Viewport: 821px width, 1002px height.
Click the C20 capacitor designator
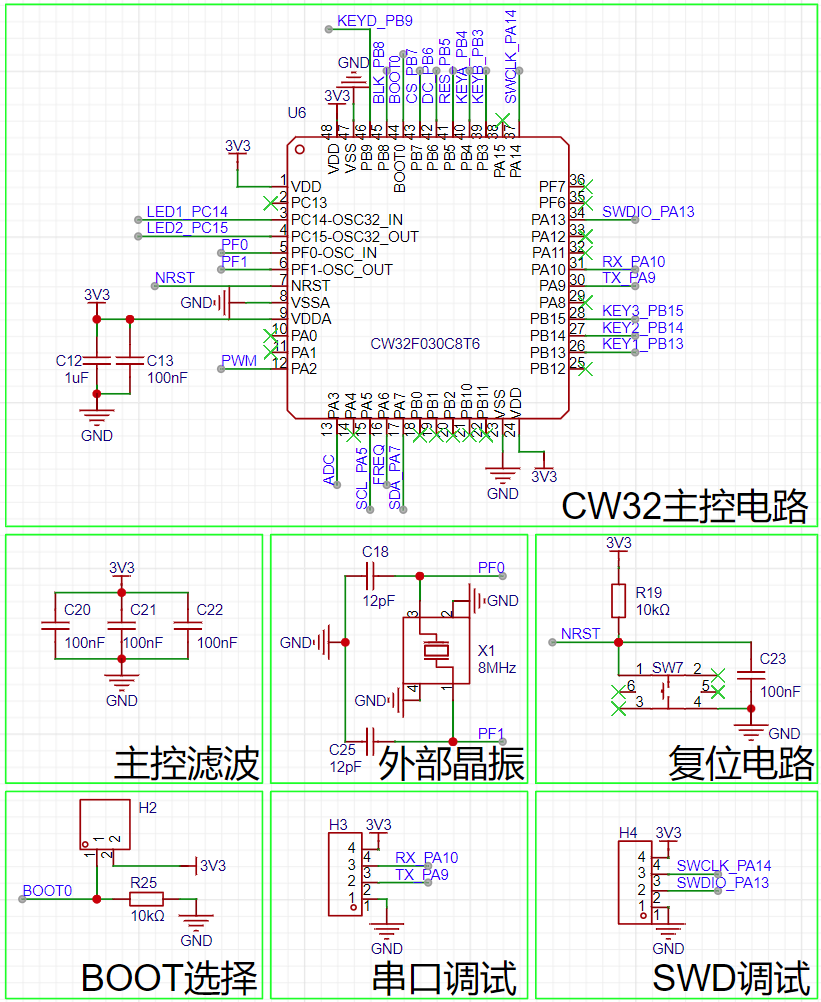click(x=77, y=610)
